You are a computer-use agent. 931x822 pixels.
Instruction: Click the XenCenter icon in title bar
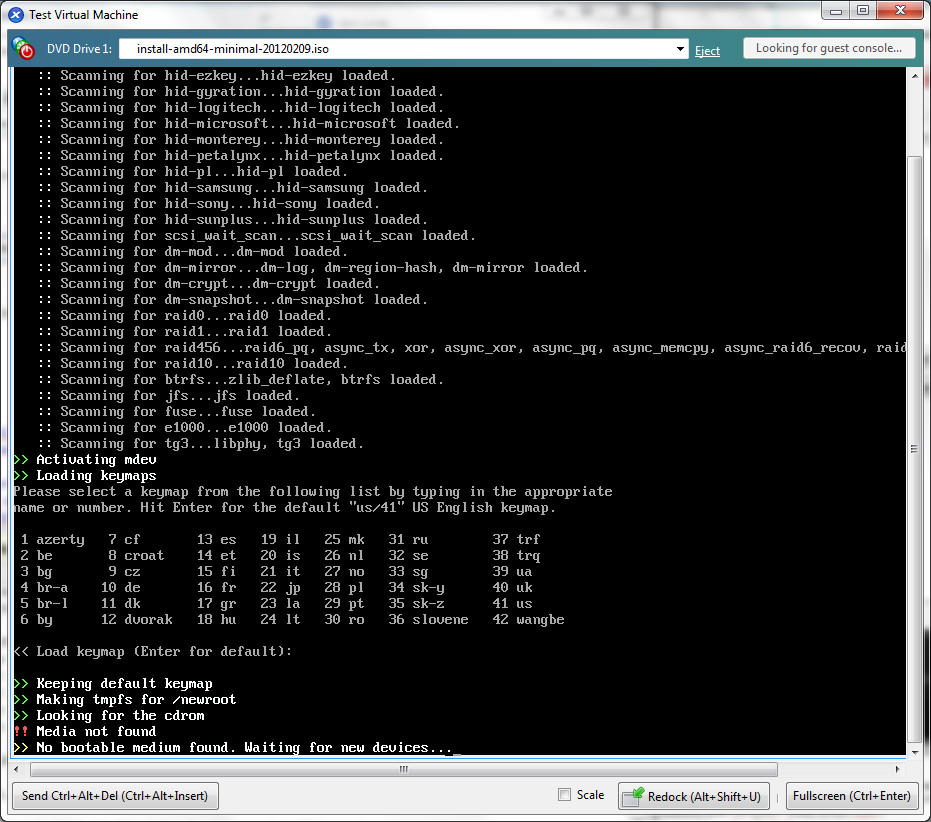coord(15,14)
